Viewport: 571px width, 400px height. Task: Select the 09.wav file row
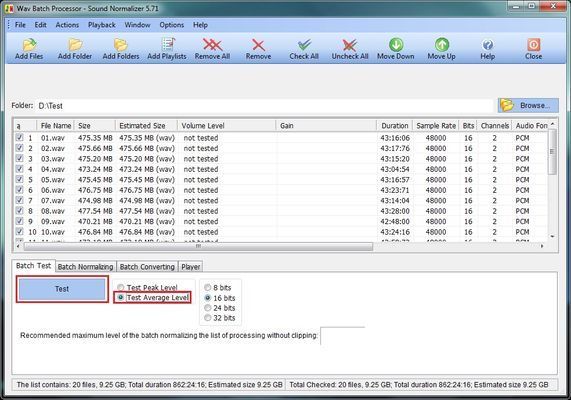[x=280, y=221]
